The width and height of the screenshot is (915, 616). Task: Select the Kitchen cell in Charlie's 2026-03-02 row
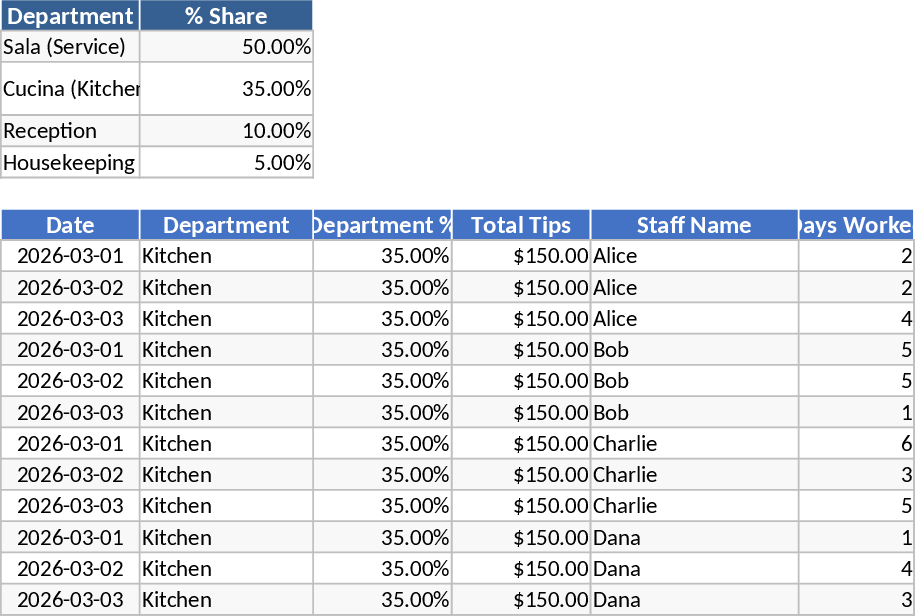click(226, 474)
